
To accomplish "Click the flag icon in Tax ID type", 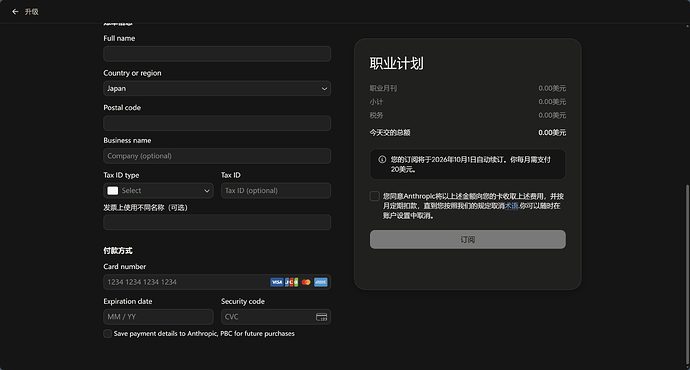I will click(113, 190).
